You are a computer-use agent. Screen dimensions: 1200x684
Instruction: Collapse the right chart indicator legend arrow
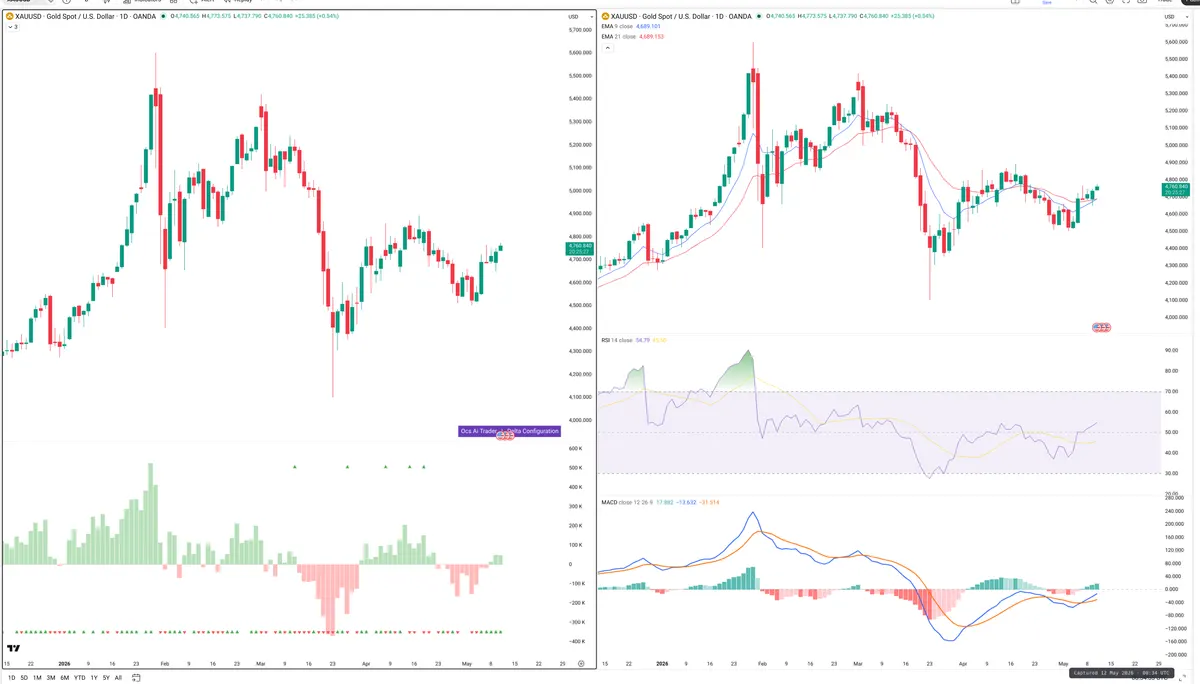[x=608, y=48]
